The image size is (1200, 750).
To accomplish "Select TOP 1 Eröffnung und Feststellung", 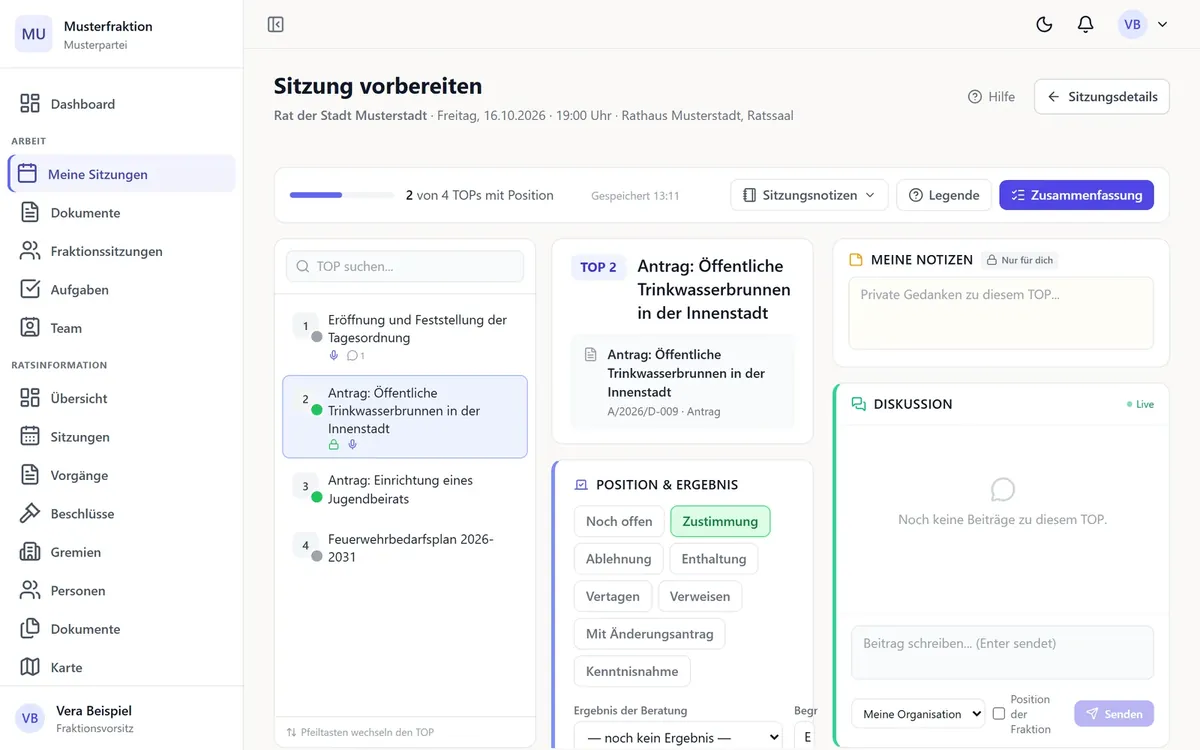I will [405, 337].
